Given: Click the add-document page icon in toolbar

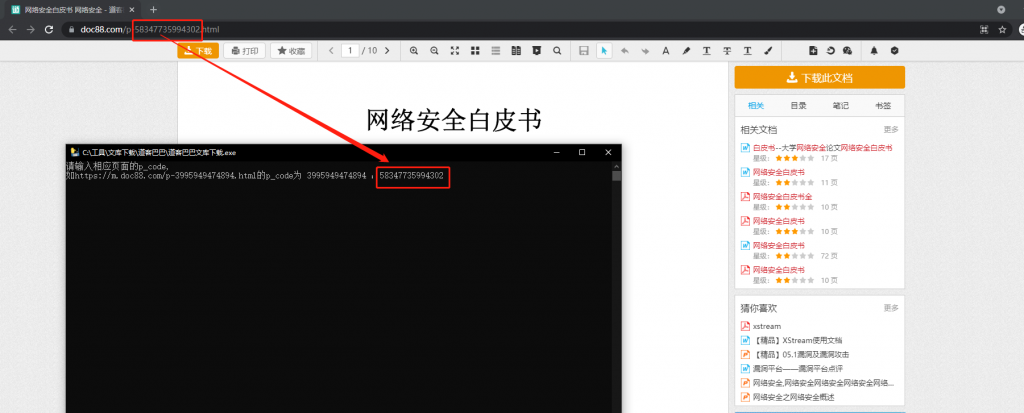Looking at the screenshot, I should pyautogui.click(x=813, y=51).
